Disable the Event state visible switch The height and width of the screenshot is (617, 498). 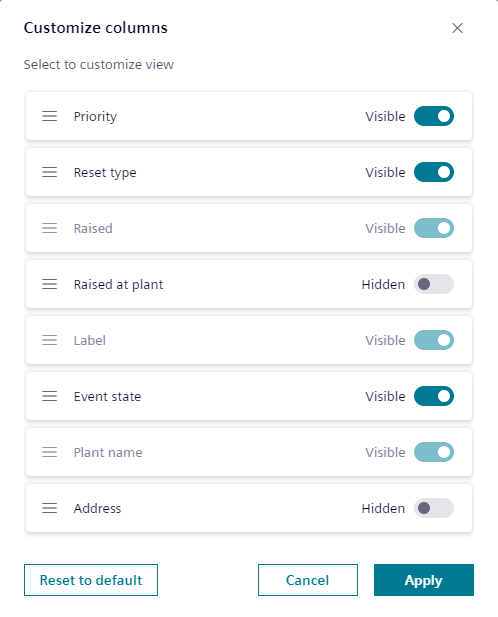coord(434,396)
